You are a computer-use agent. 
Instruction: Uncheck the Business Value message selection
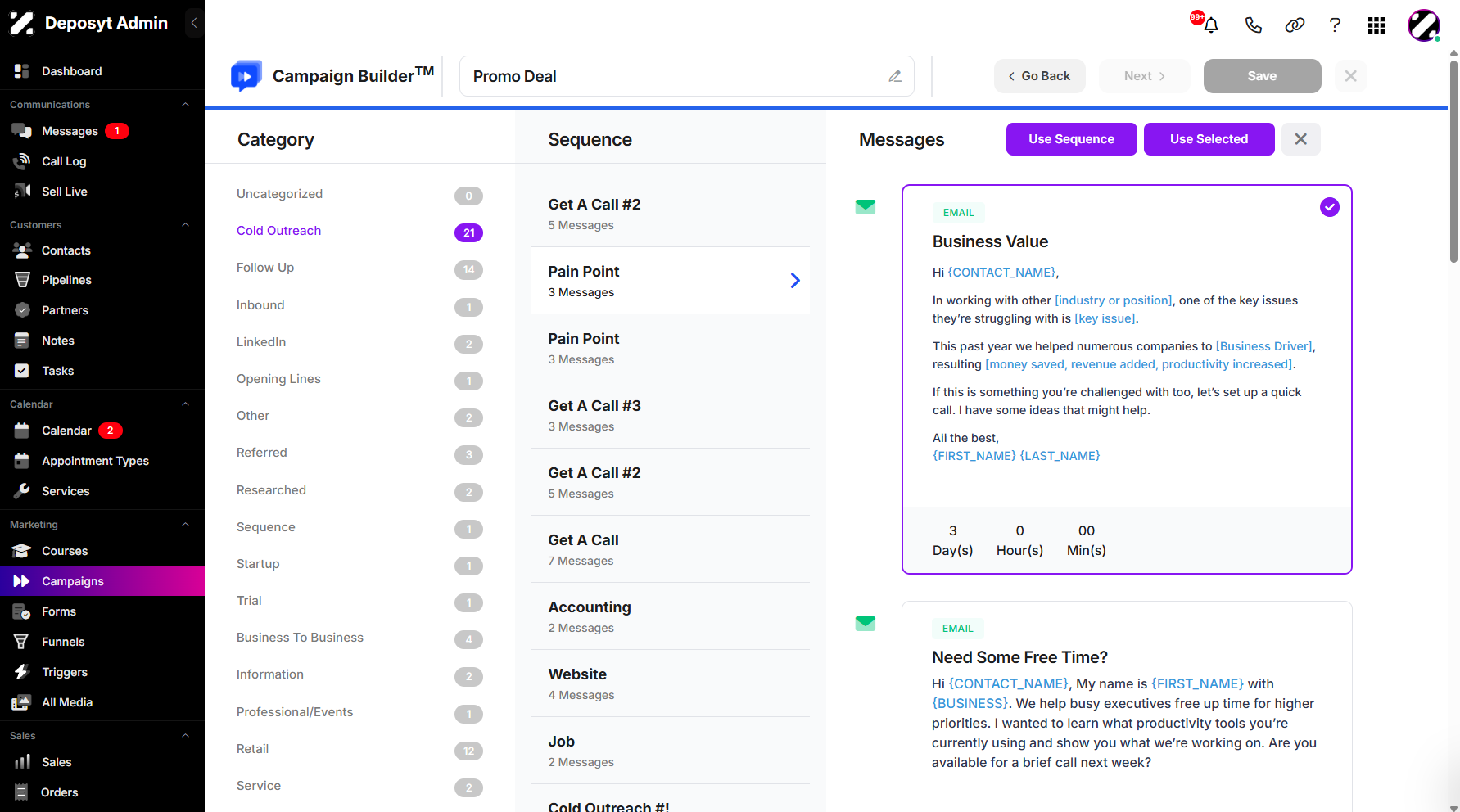pos(1330,207)
